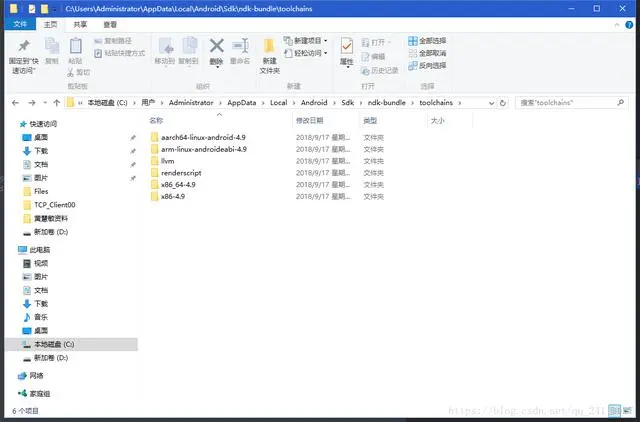The width and height of the screenshot is (640, 422).
Task: Click the Open ribbon command
Action: (376, 42)
